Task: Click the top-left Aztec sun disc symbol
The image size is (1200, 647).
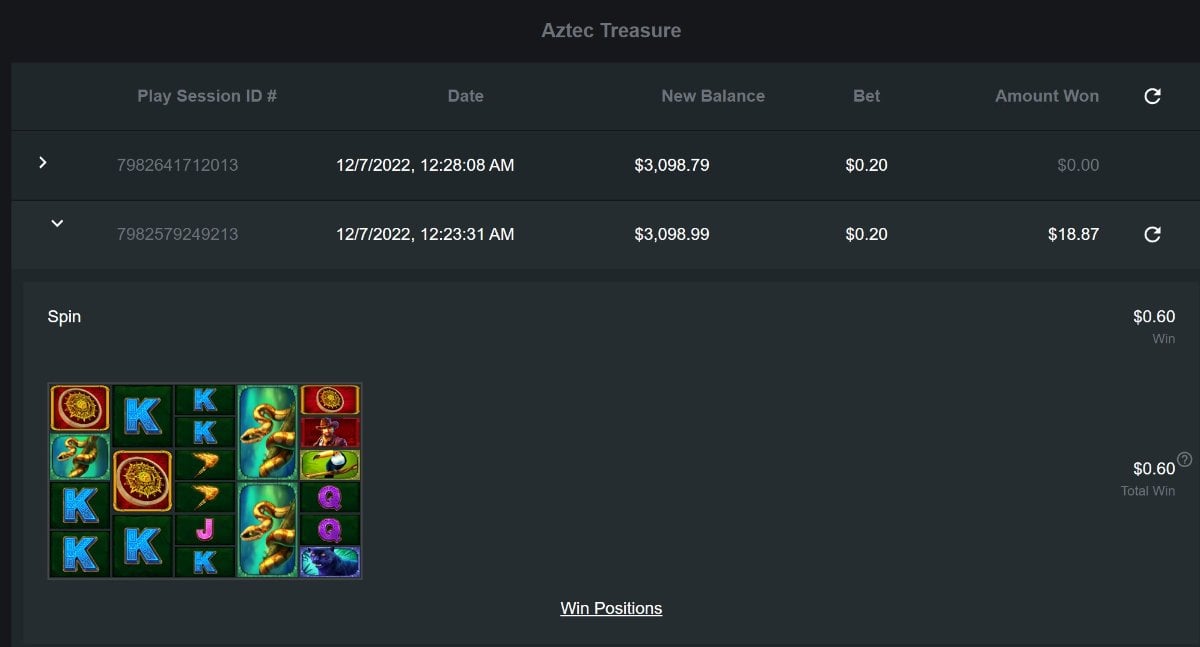Action: [80, 407]
